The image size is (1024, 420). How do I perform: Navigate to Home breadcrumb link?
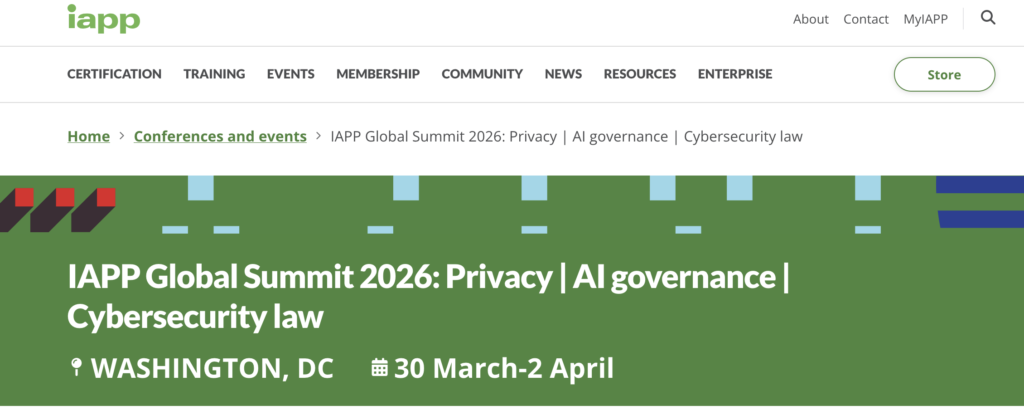click(88, 136)
